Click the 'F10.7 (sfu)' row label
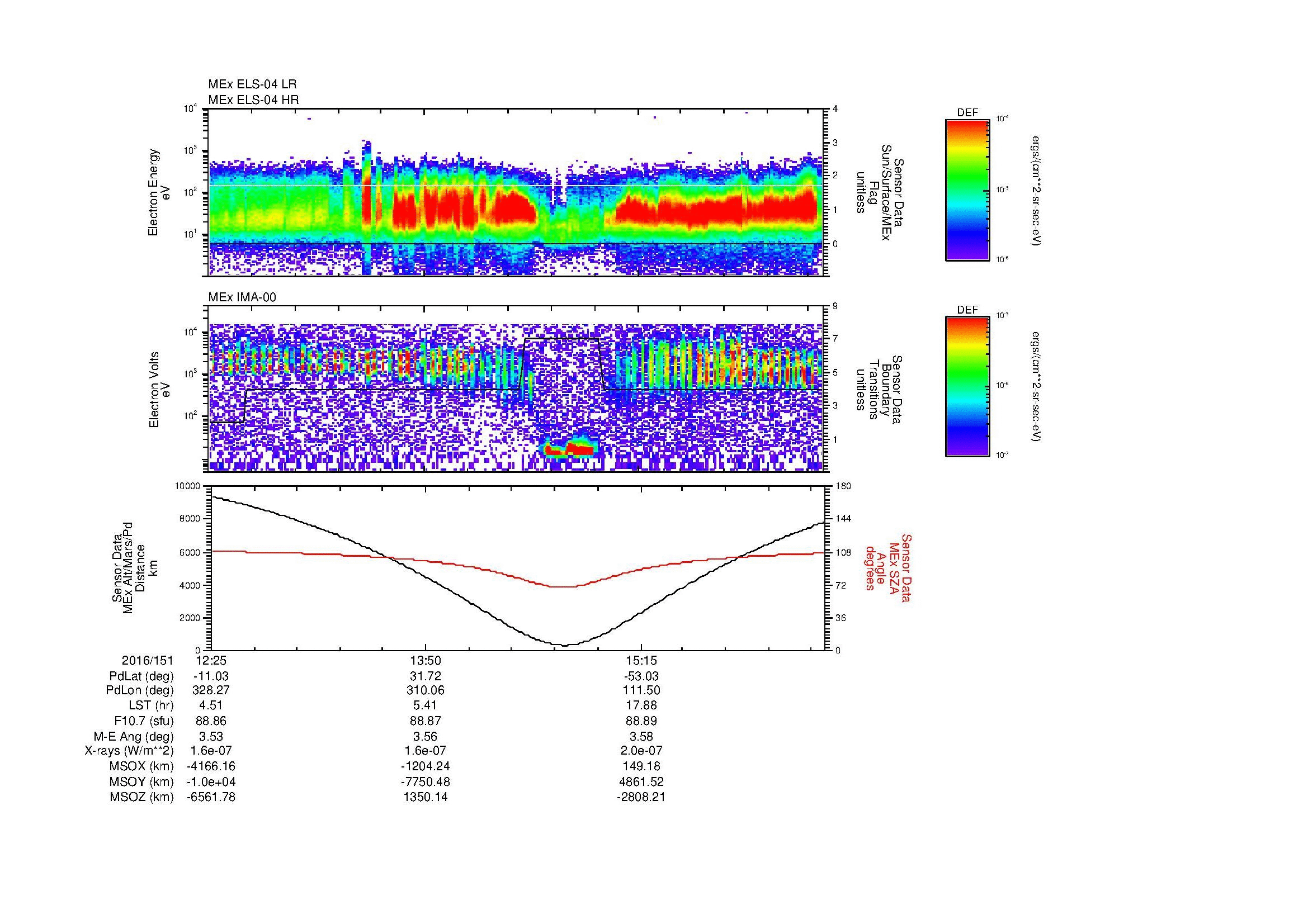The height and width of the screenshot is (924, 1308). click(144, 721)
